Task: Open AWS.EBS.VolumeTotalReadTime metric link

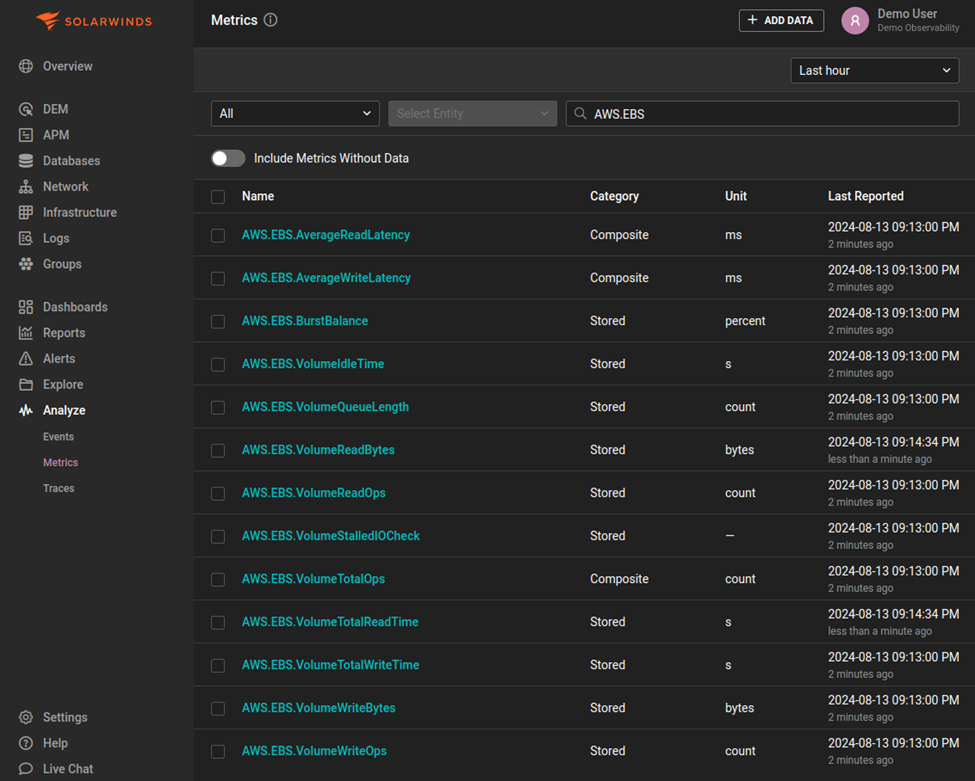Action: pyautogui.click(x=330, y=622)
